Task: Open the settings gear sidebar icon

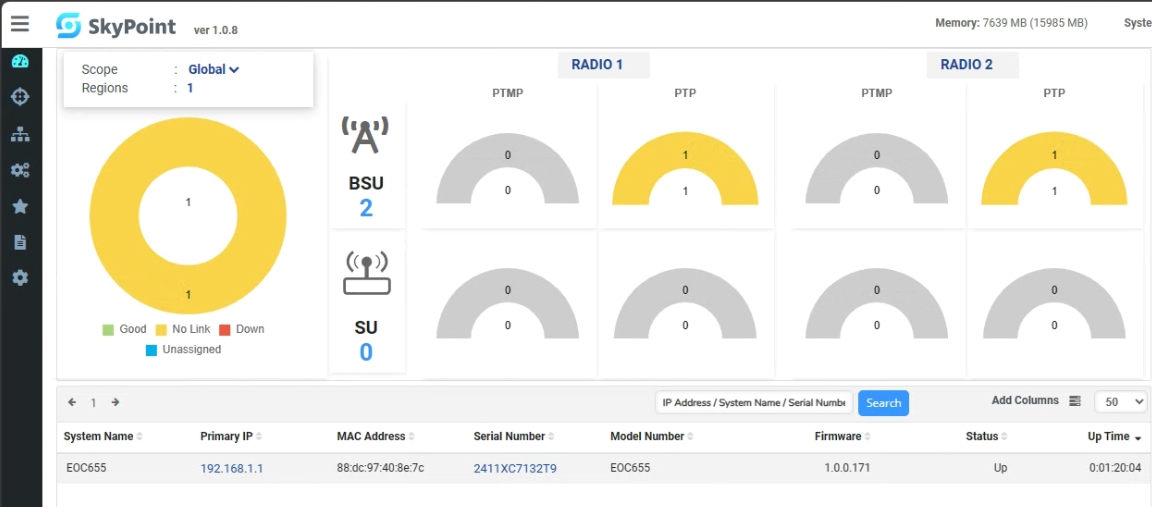Action: 20,278
